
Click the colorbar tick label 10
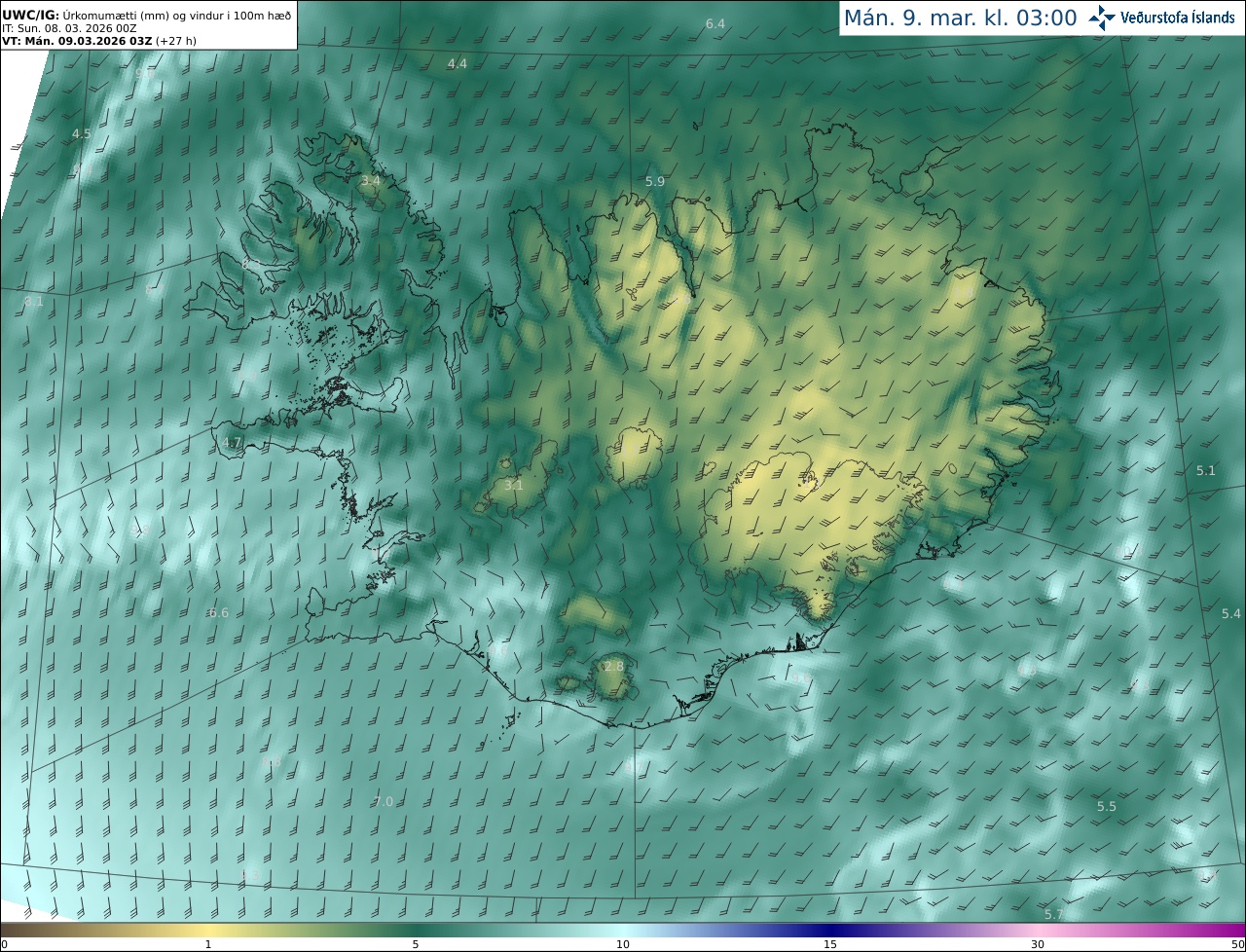coord(623,944)
